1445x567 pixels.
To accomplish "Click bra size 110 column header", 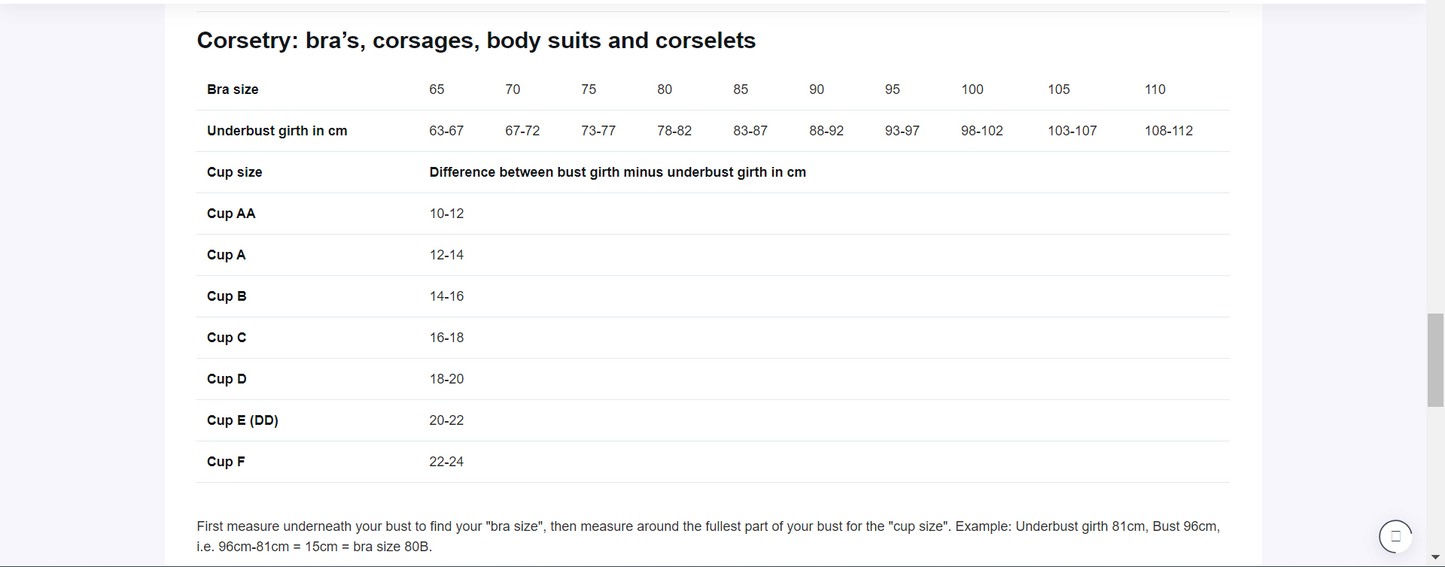I will (1155, 89).
